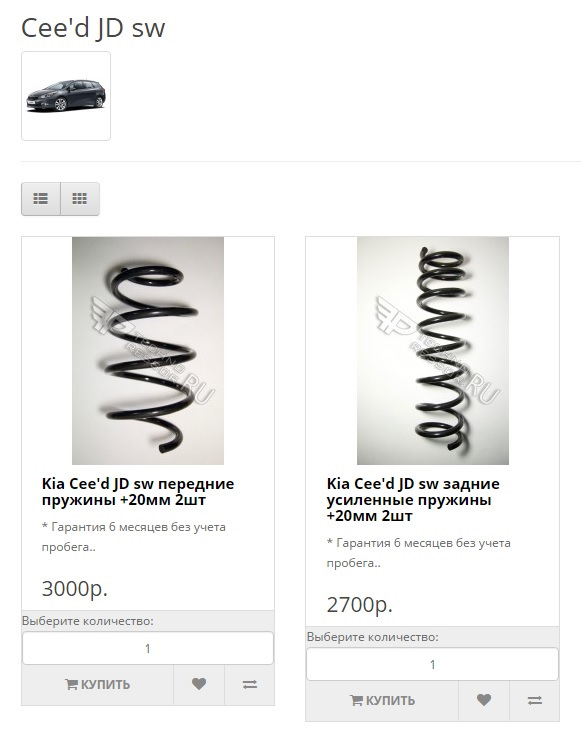581x732 pixels.
Task: Open rear spring product photo
Action: click(433, 351)
